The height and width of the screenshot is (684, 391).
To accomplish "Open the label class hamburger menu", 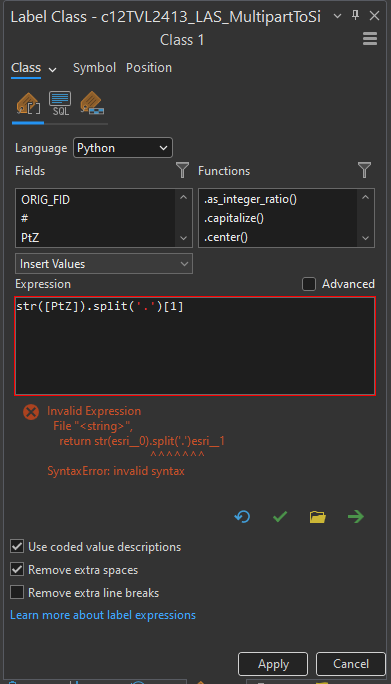I will [x=370, y=39].
